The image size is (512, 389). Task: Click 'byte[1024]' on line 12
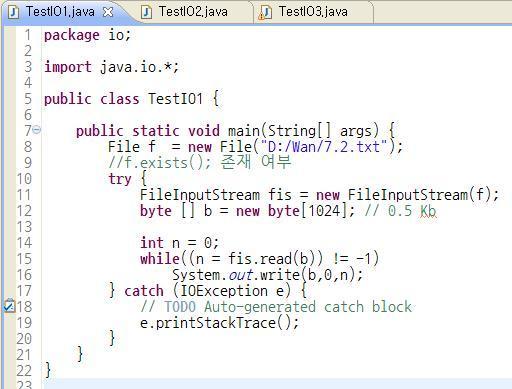[x=308, y=211]
